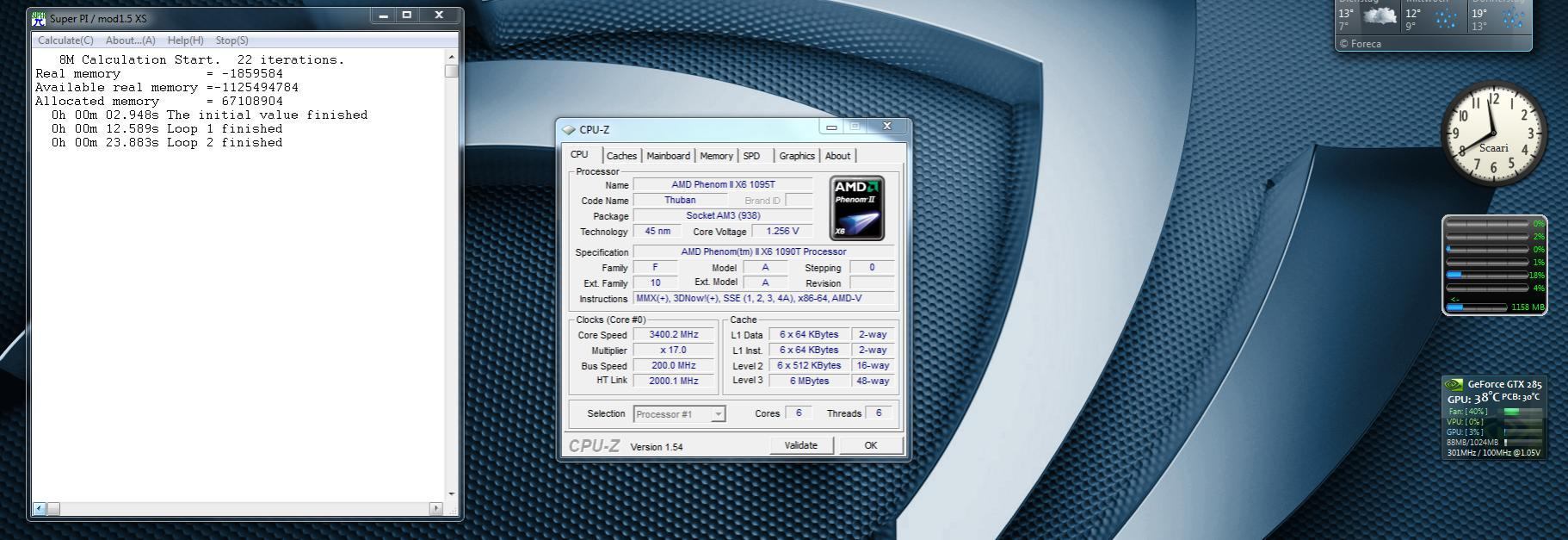Image resolution: width=1568 pixels, height=540 pixels.
Task: Click the 18% core usage bar in CPU meter
Action: point(1488,275)
